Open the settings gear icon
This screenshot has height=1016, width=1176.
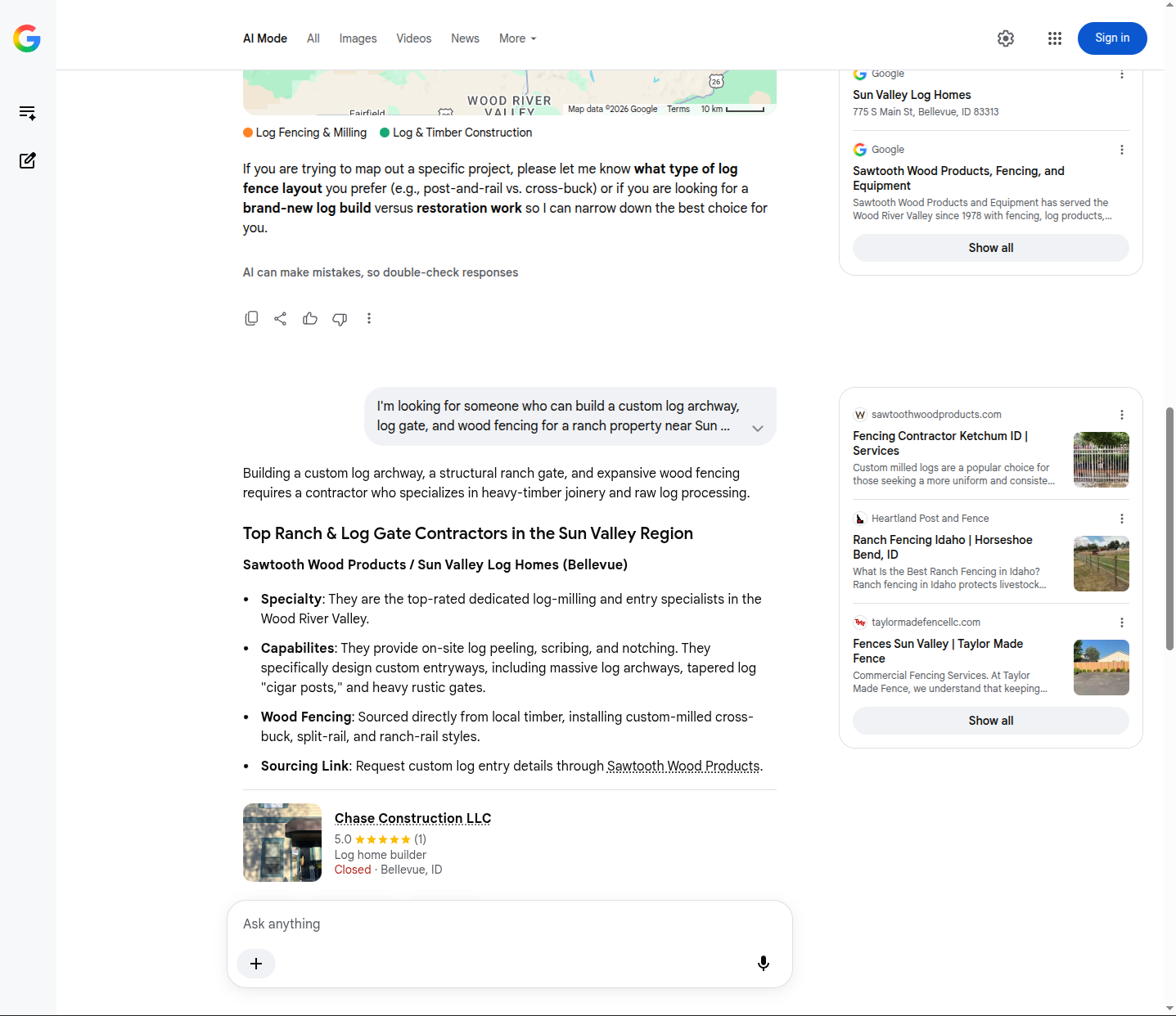1006,38
